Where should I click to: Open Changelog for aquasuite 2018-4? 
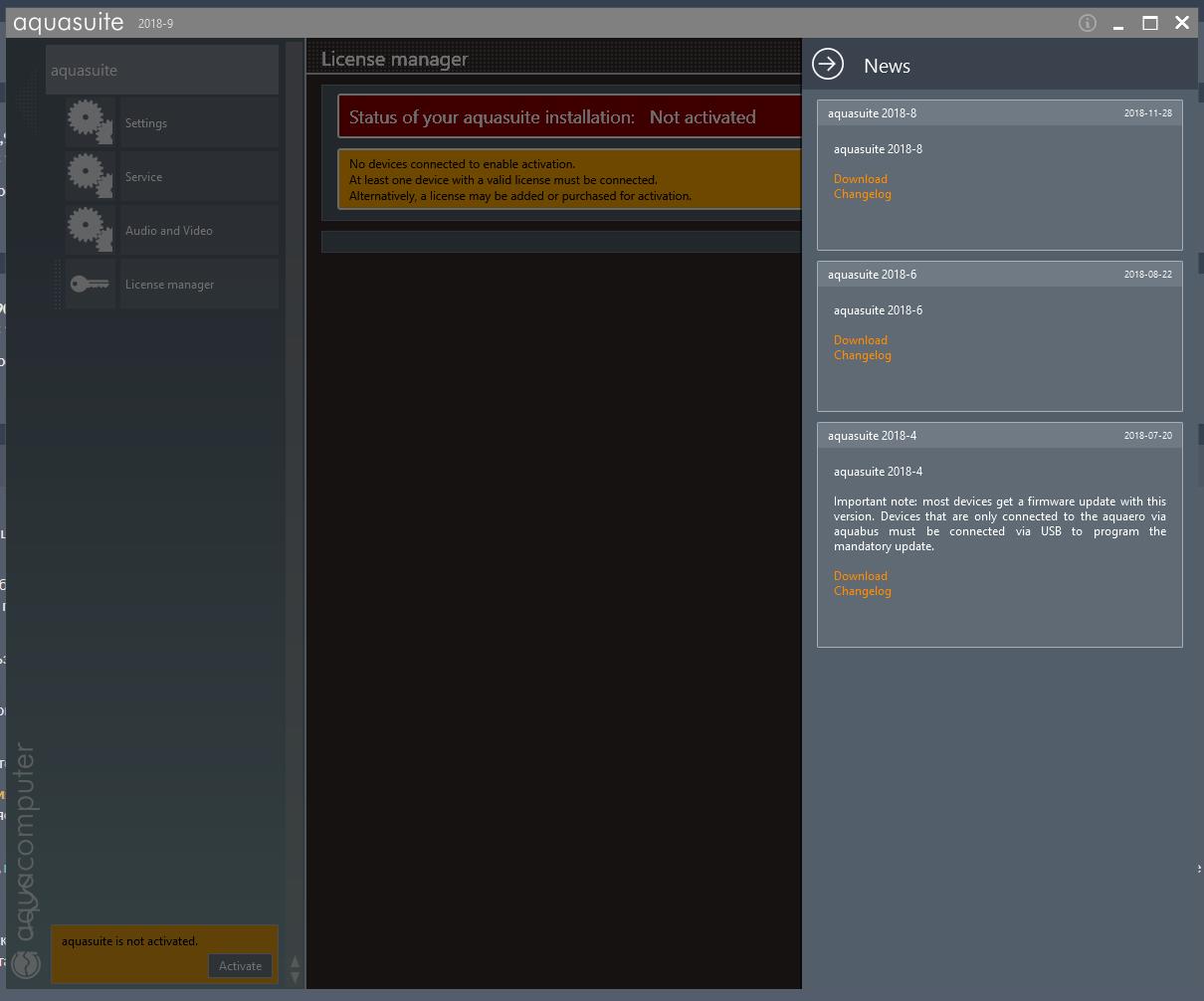863,591
